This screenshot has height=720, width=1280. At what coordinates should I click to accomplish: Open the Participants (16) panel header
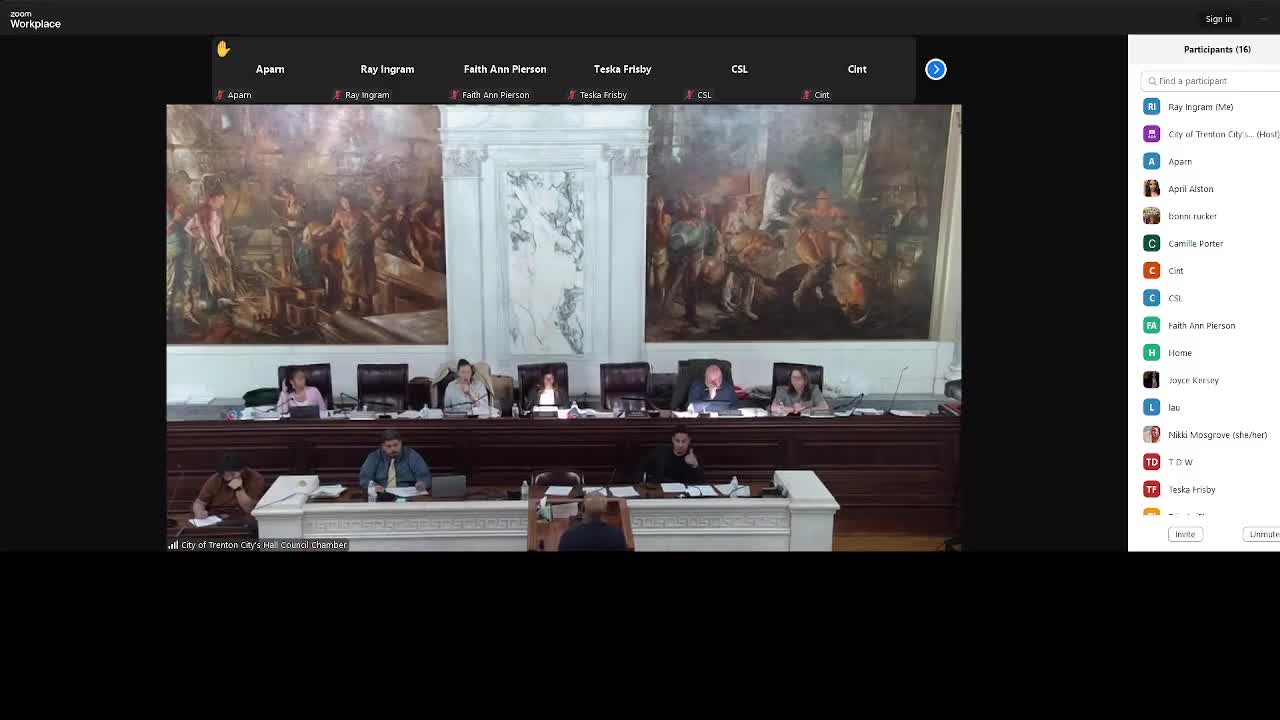click(x=1216, y=49)
